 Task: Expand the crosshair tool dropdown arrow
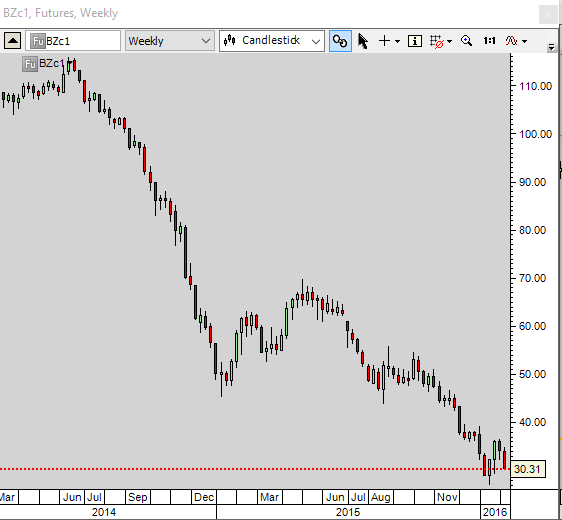click(x=397, y=42)
